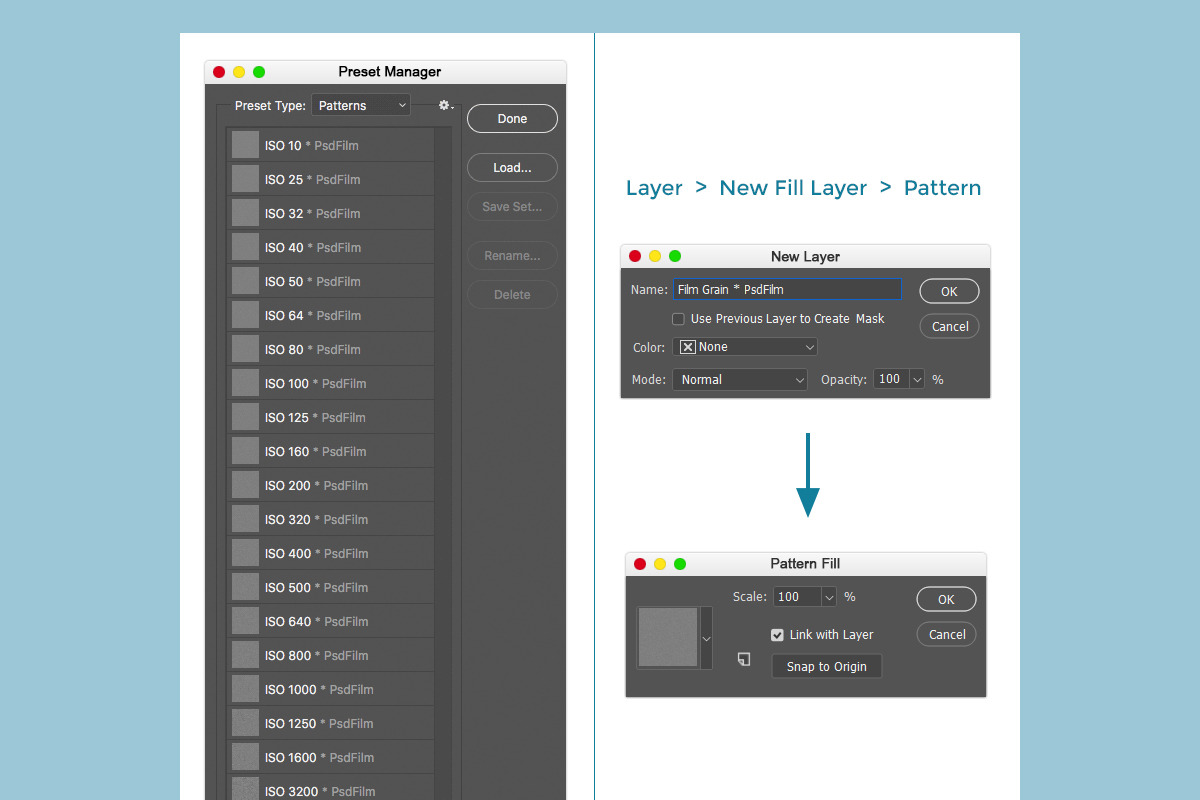Screen dimensions: 1200x800
Task: Select the ISO 10 * PsdFilm pattern thumbnail
Action: (245, 145)
